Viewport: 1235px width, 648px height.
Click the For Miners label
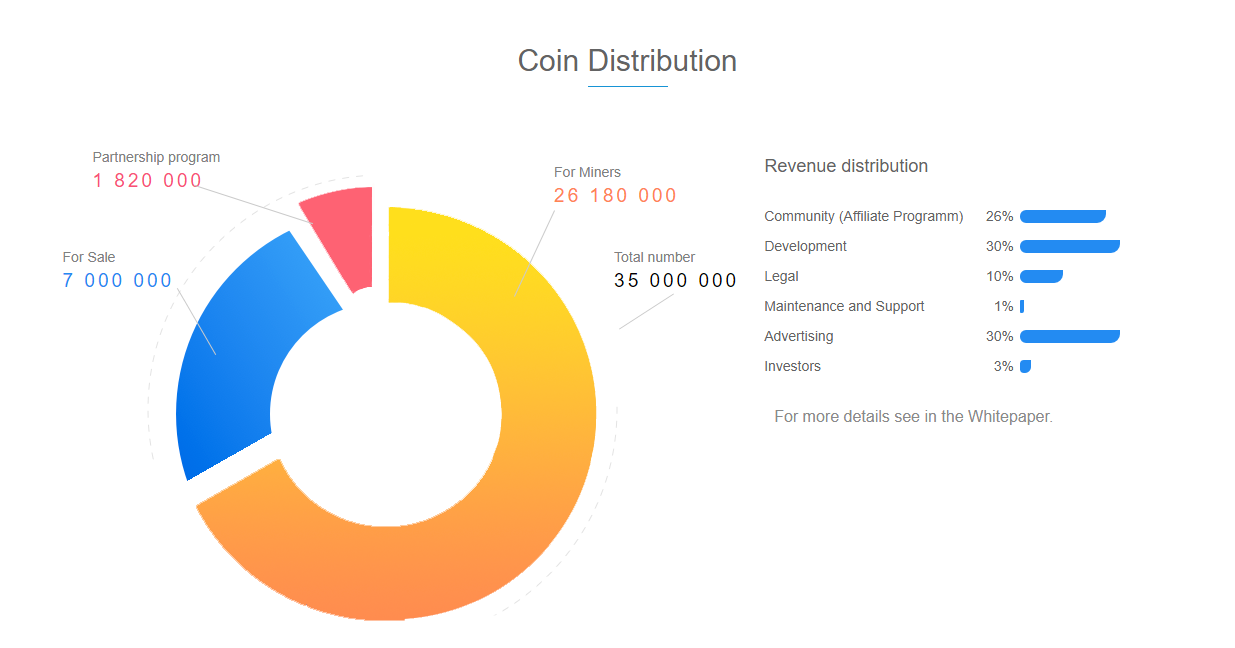[587, 172]
